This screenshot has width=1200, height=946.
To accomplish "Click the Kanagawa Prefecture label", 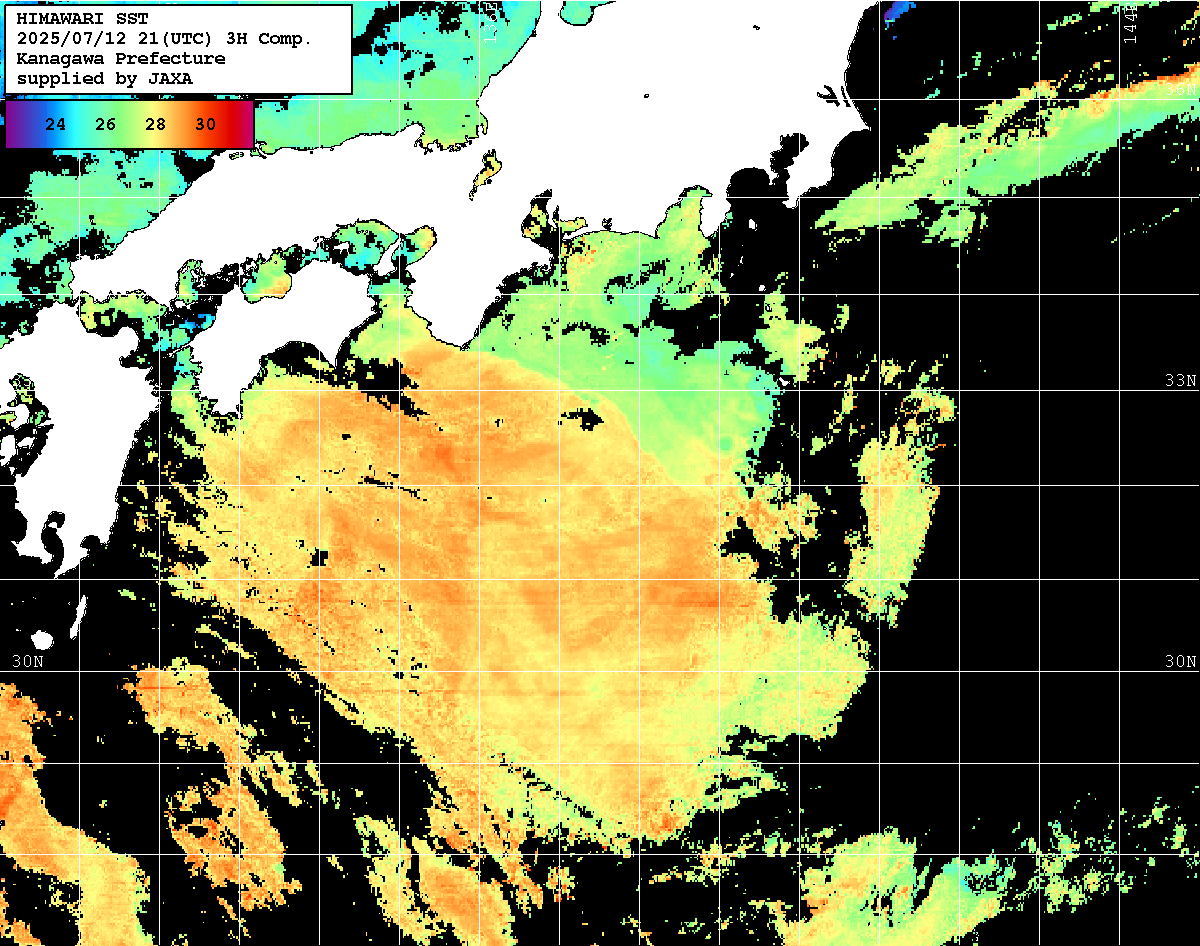I will pyautogui.click(x=121, y=59).
